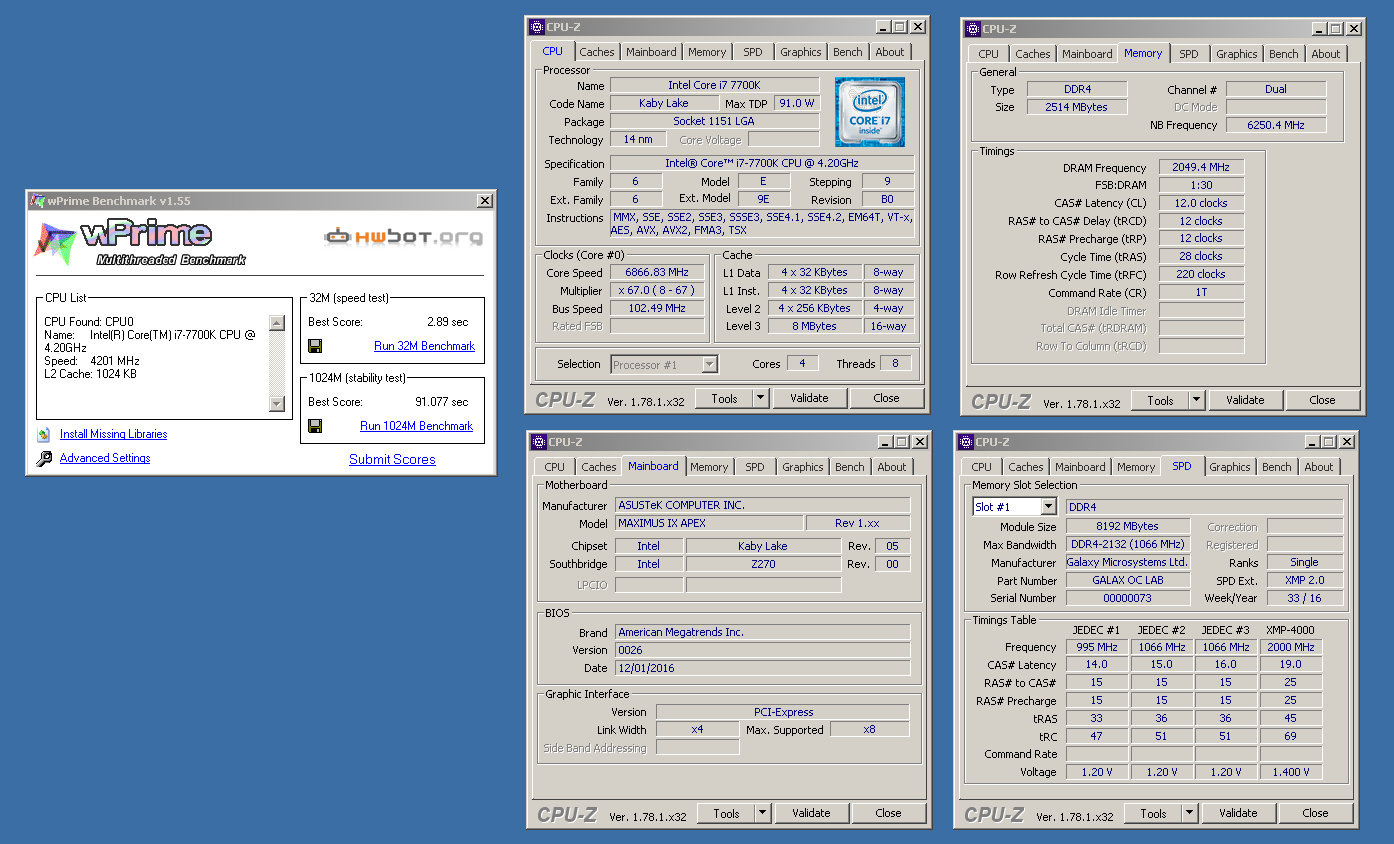This screenshot has height=844, width=1394.
Task: Click Close button in CPU-Z Memory window
Action: pos(1322,400)
